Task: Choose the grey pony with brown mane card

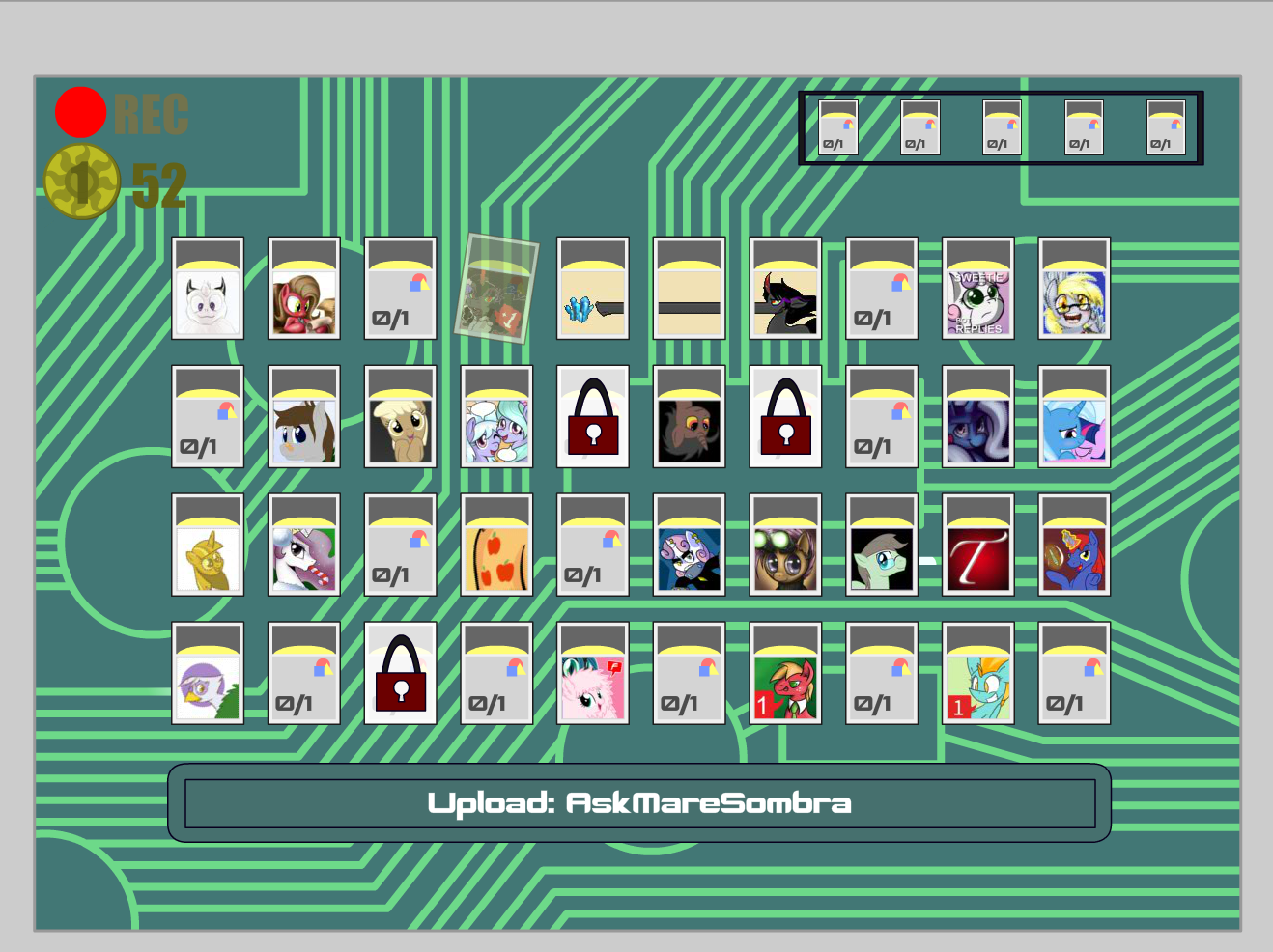Action: 304,416
